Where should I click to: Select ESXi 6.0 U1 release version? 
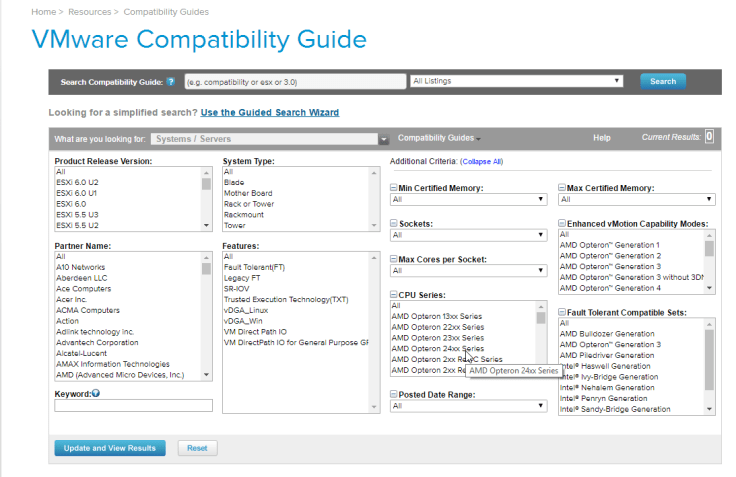pyautogui.click(x=77, y=193)
